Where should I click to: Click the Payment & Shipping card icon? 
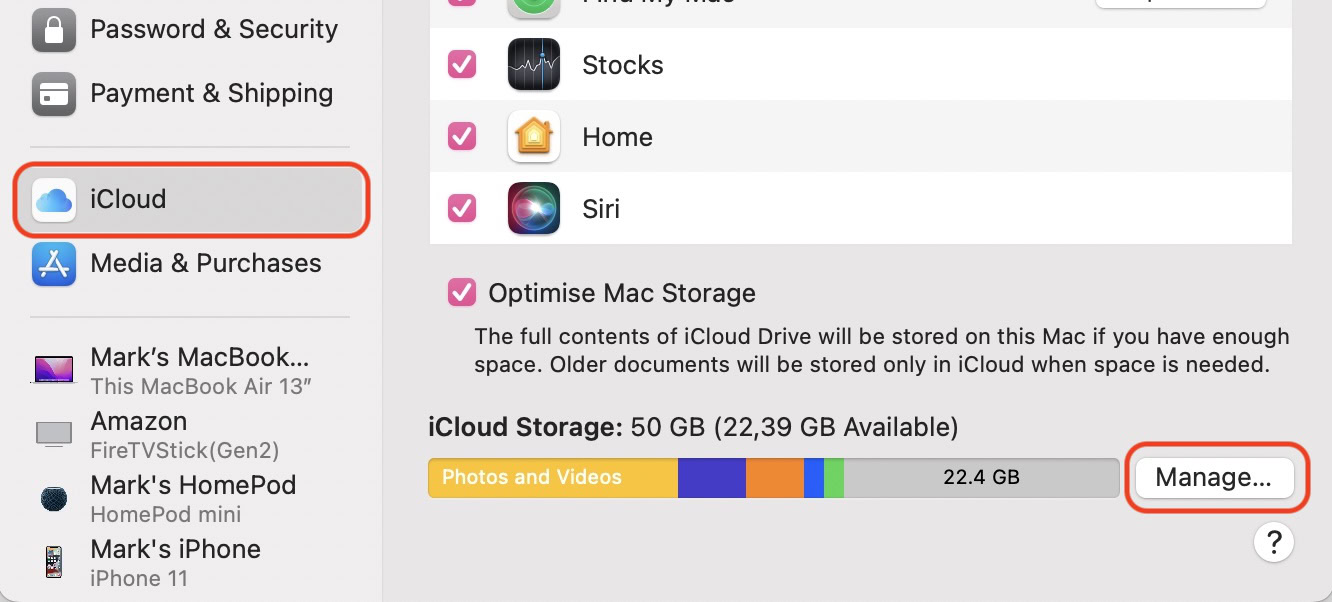[x=54, y=94]
